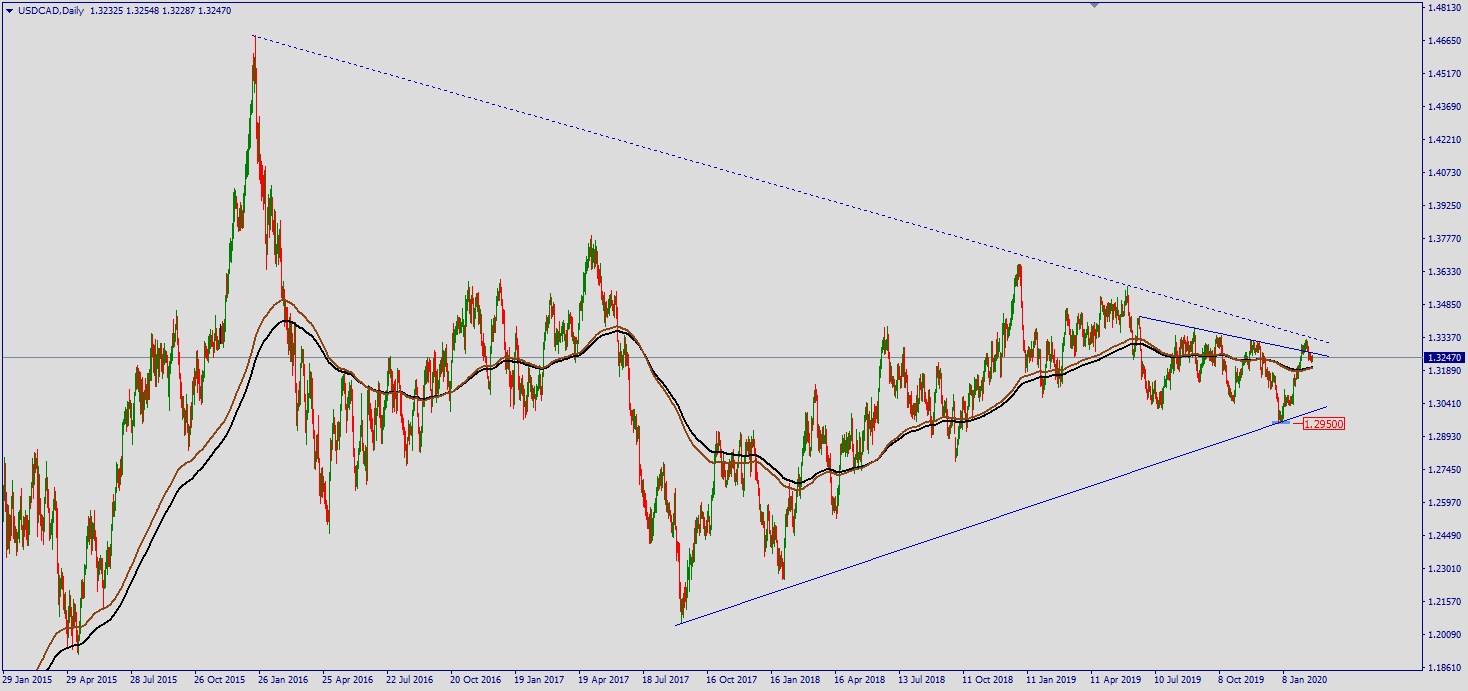1468x691 pixels.
Task: Click the 29 Jan 2015 date on time axis
Action: point(28,679)
